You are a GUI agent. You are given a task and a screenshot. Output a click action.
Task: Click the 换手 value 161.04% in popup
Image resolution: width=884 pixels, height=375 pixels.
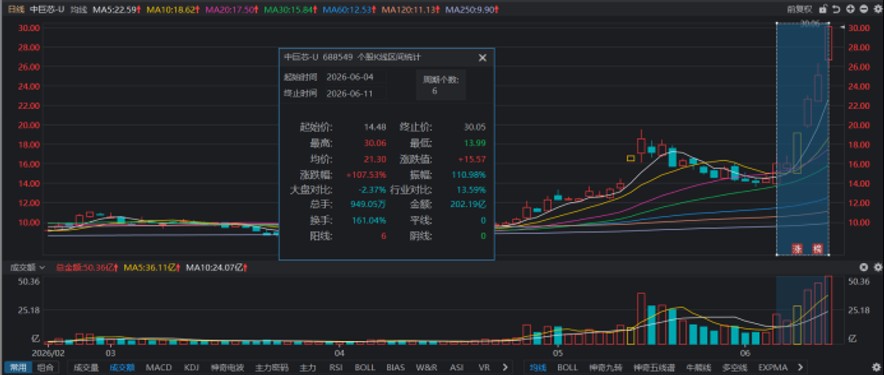[369, 220]
